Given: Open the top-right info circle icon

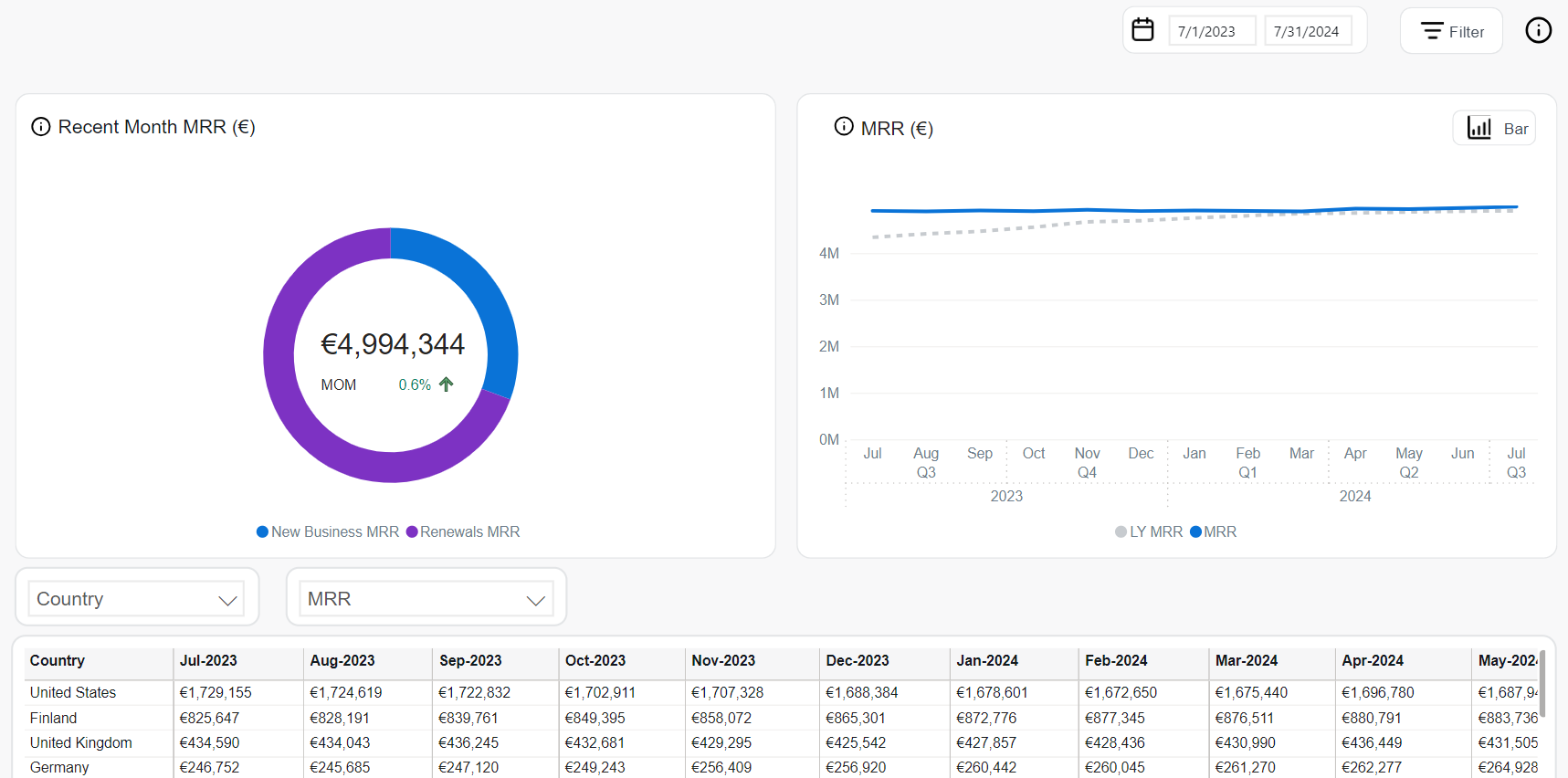Looking at the screenshot, I should click(1538, 30).
